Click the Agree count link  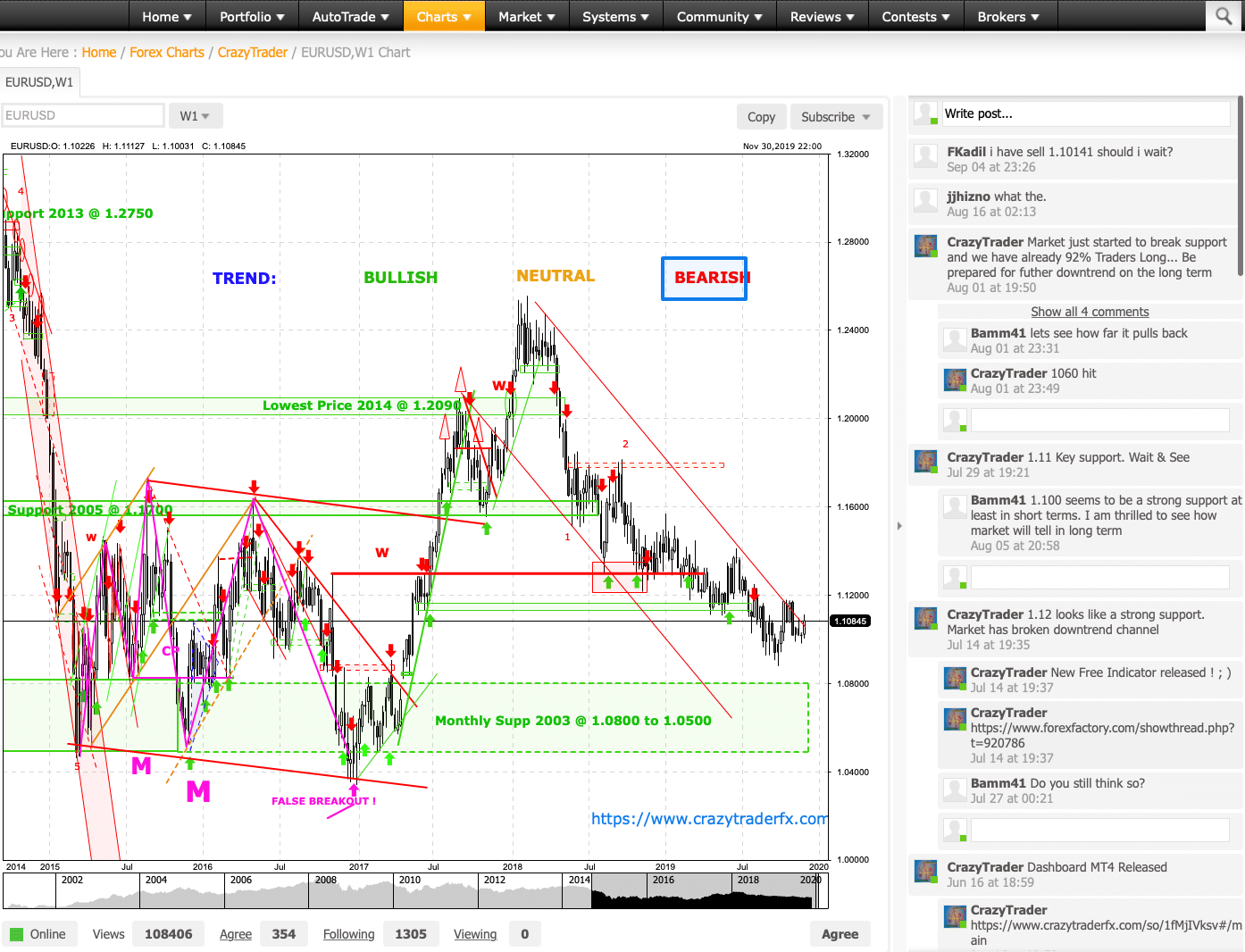[x=236, y=934]
